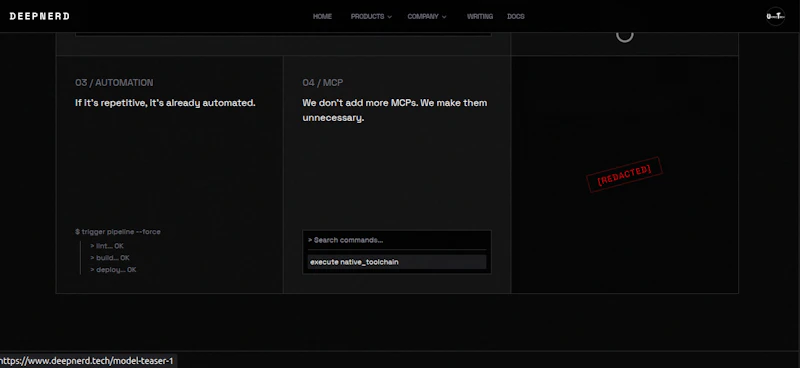Click "If it's repetitive, it's already automated."

165,103
